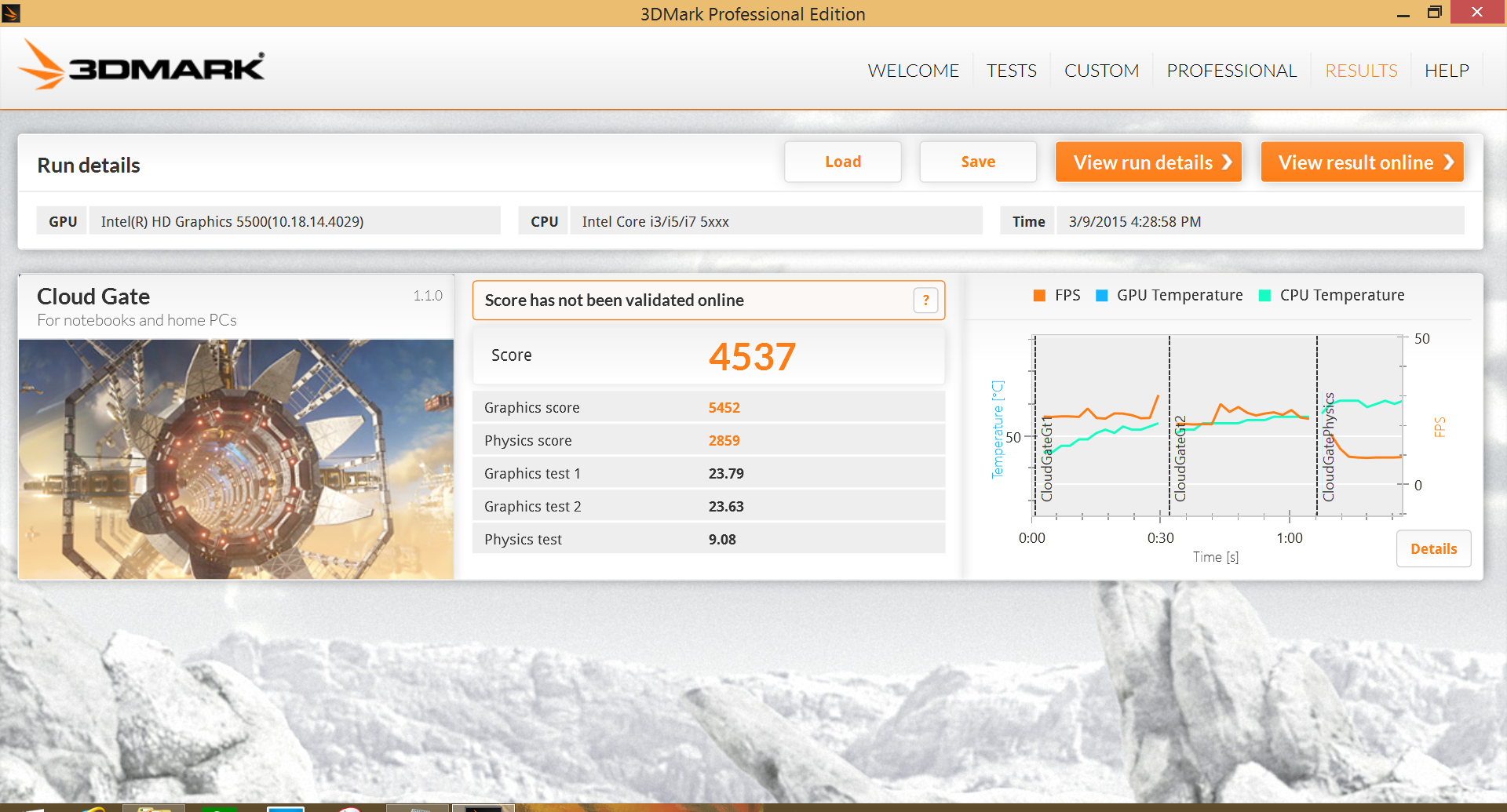
Task: Click the green CPU Temperature legend swatch
Action: (1264, 296)
